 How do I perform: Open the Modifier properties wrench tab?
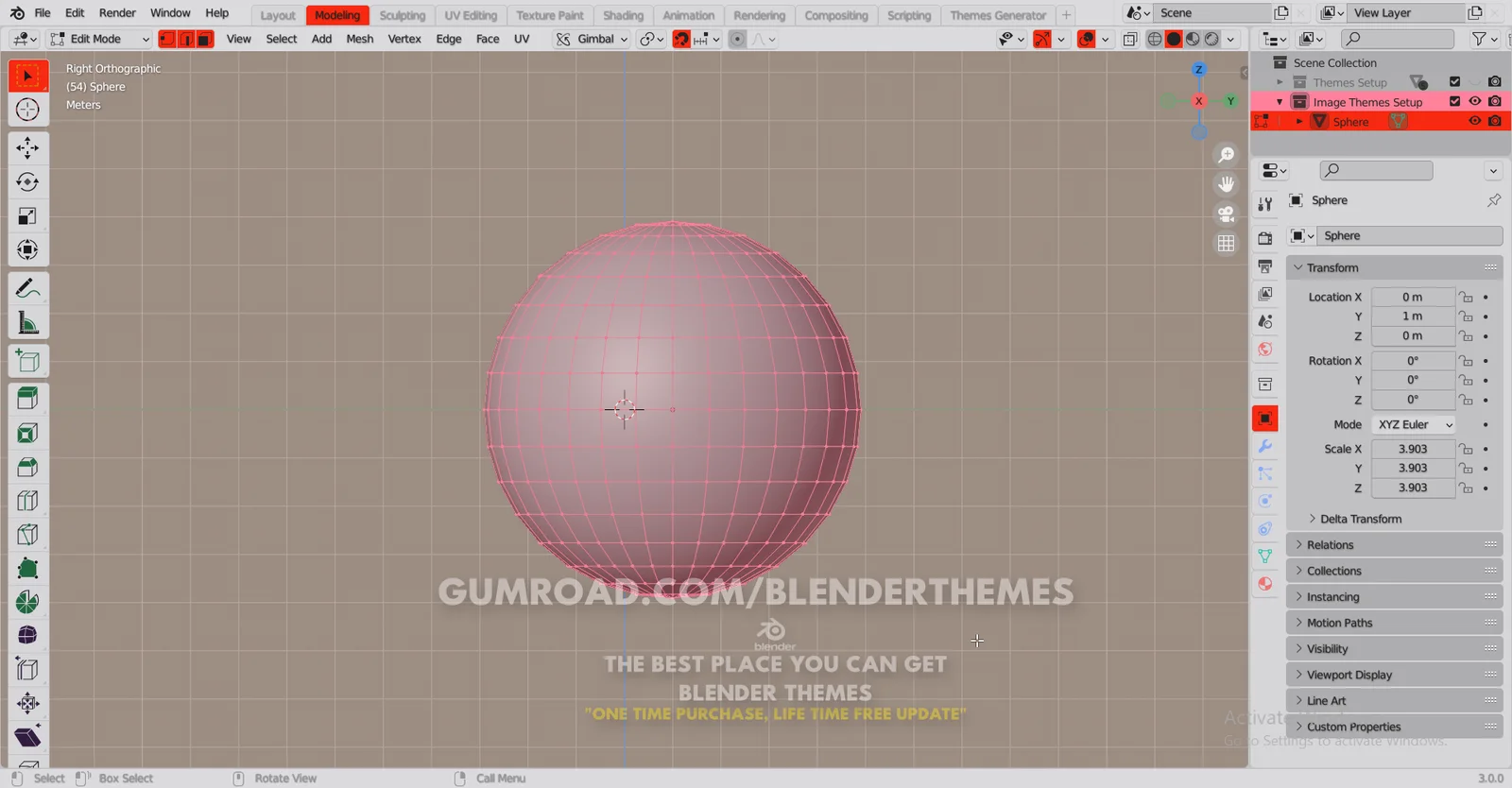[x=1265, y=446]
